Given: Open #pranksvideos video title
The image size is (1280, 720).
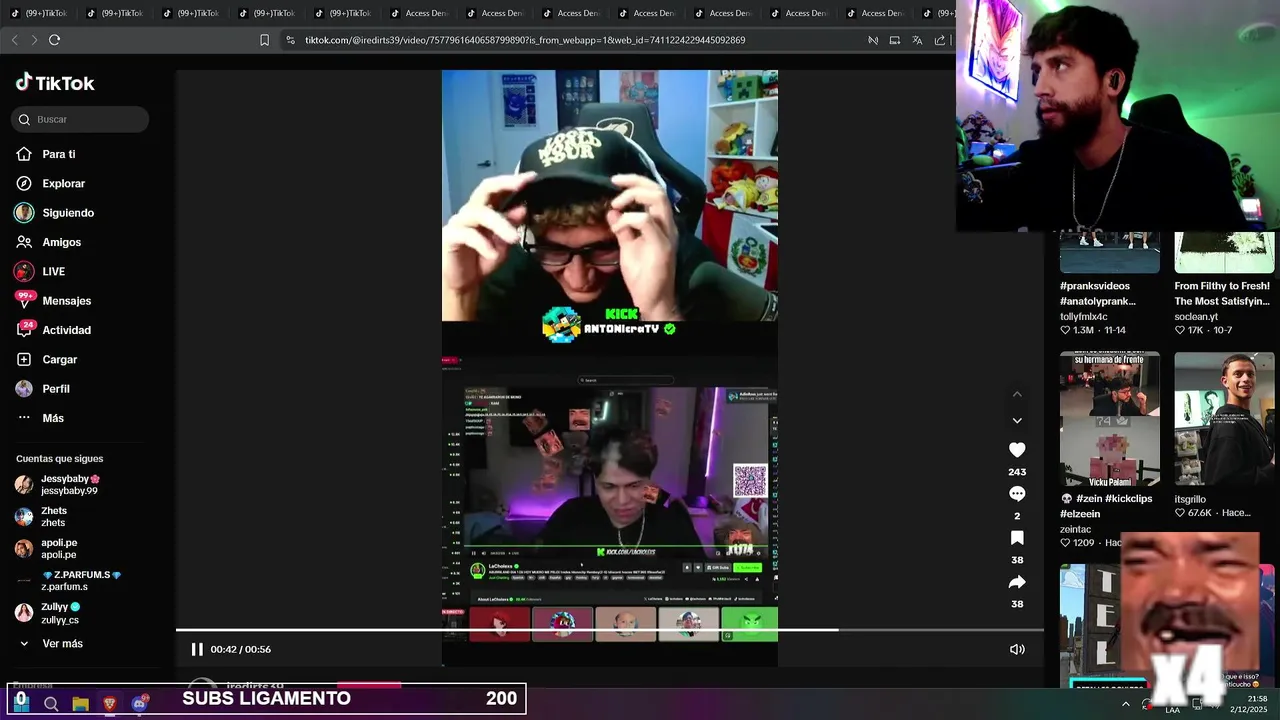Looking at the screenshot, I should coord(1098,294).
